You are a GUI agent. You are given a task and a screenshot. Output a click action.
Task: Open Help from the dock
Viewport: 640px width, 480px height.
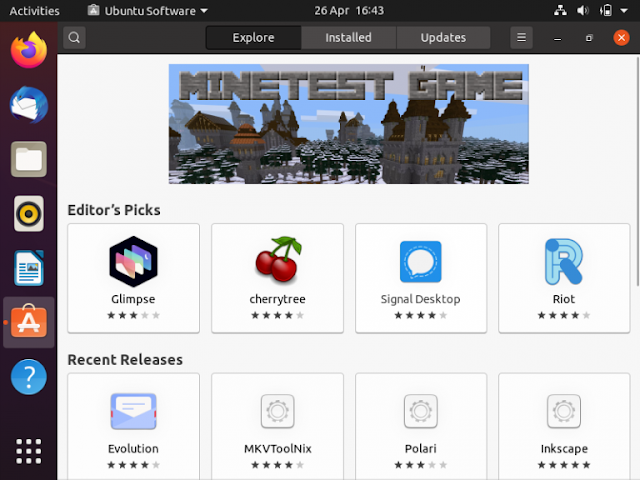point(29,377)
